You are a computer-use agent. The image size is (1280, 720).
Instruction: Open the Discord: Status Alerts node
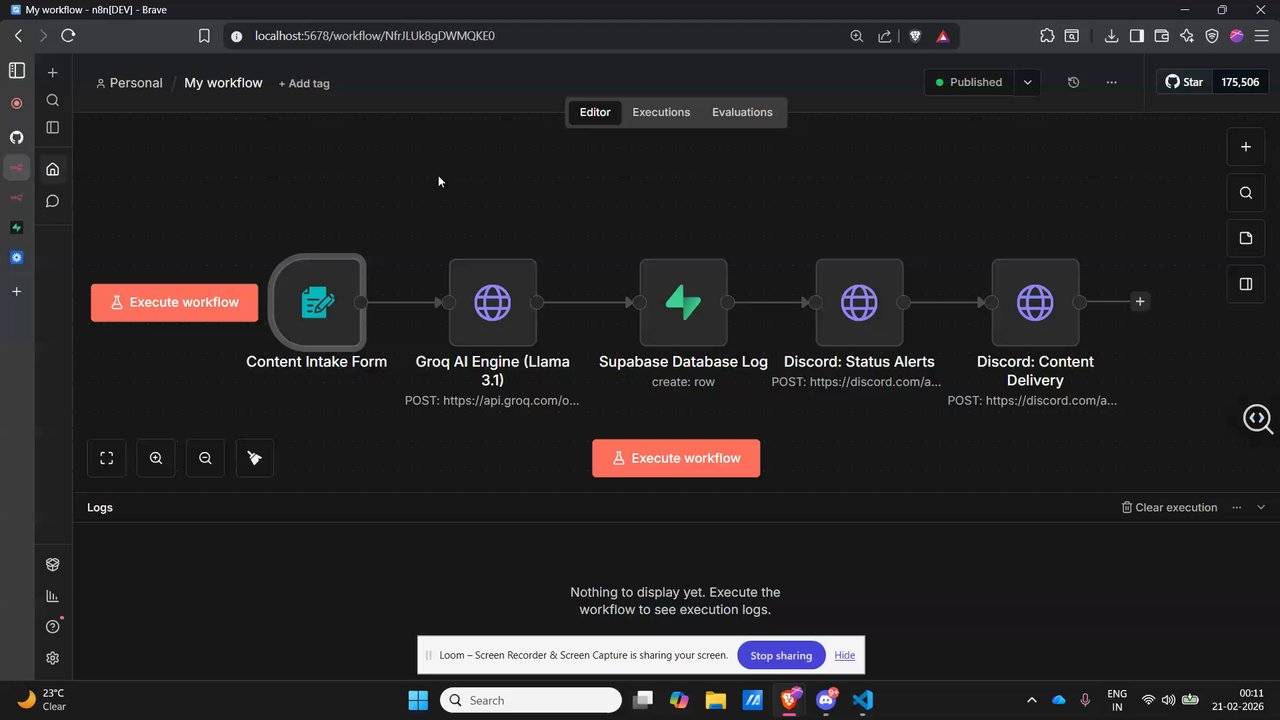859,302
